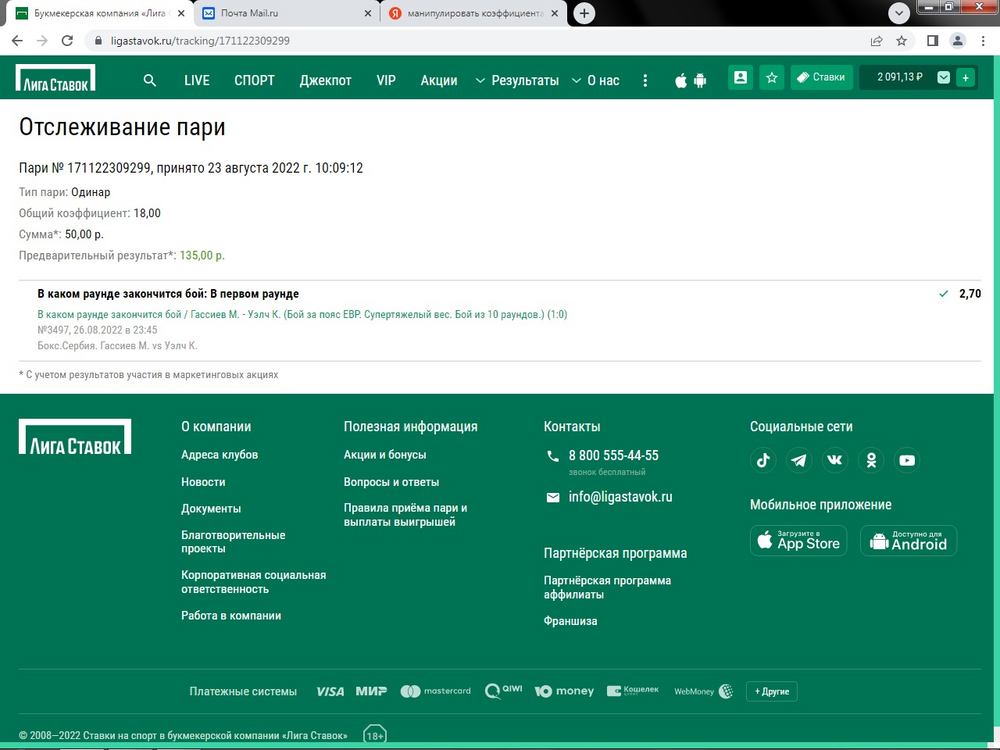Reload the page with the refresh icon

pos(67,41)
